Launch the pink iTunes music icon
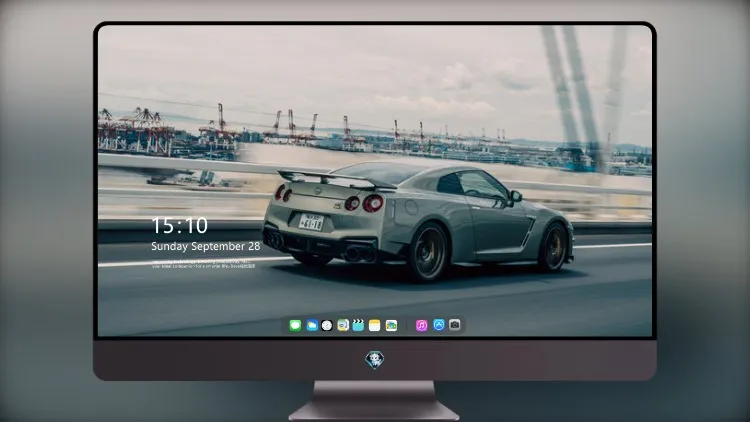 [421, 325]
